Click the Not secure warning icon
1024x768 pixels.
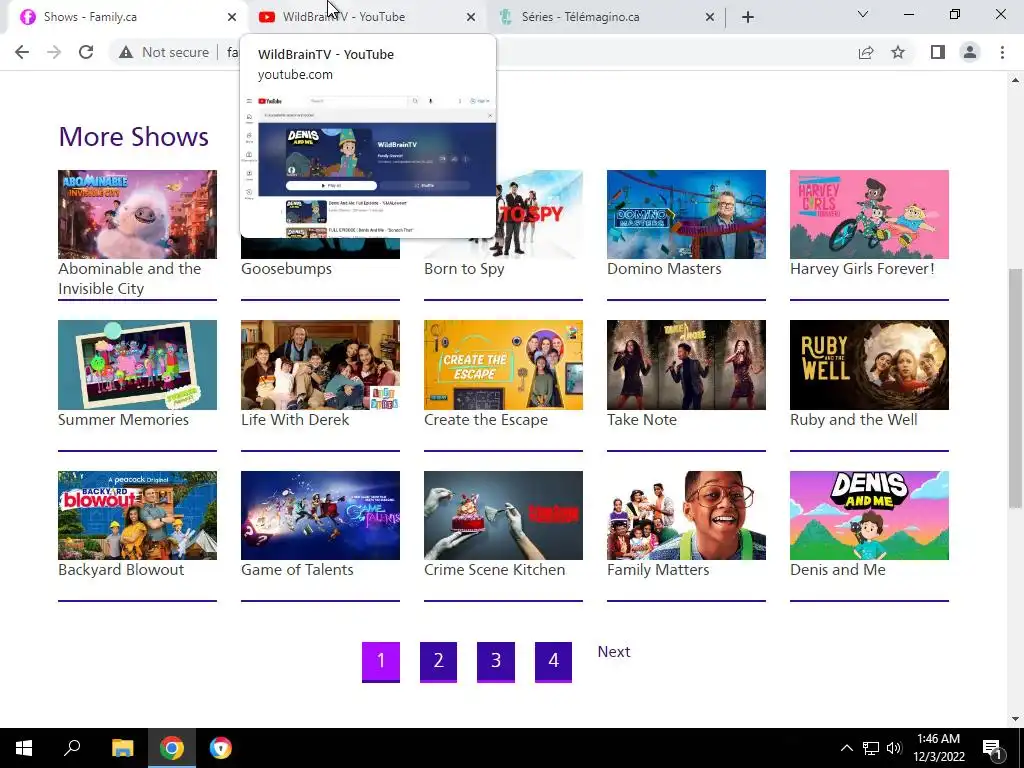[x=126, y=52]
